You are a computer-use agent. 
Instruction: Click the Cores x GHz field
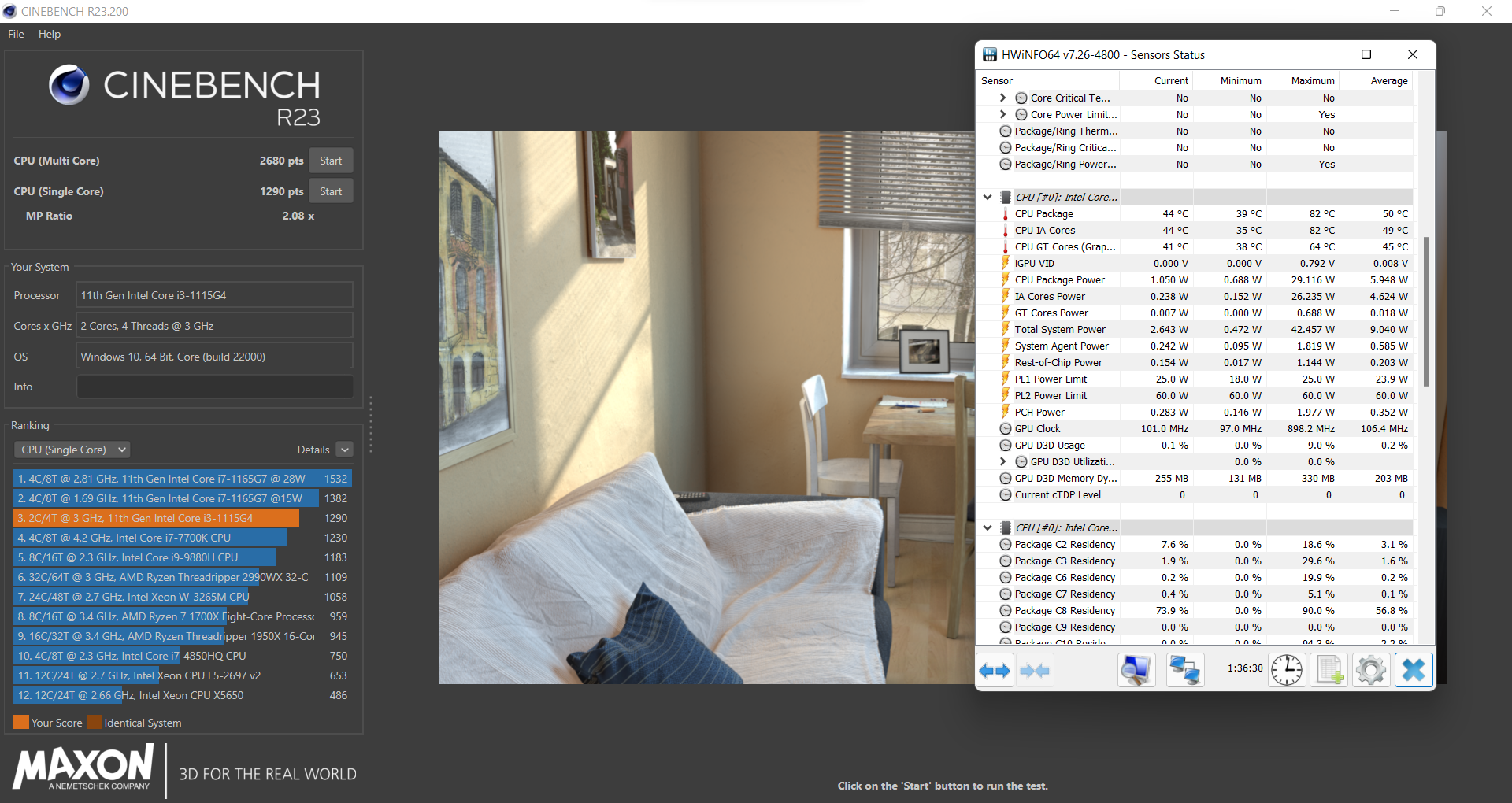pos(215,326)
